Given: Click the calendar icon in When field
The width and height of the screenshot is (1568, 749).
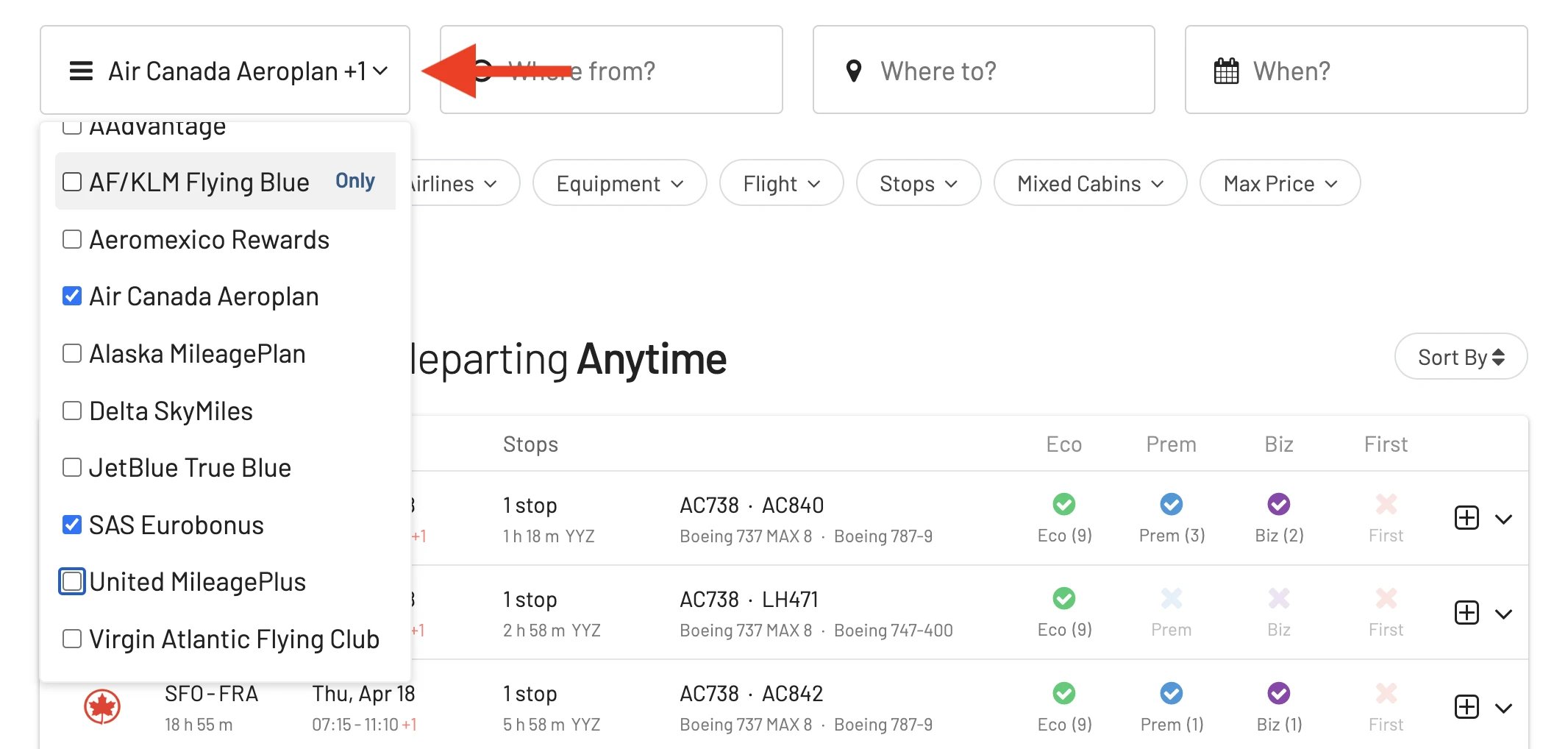Looking at the screenshot, I should (x=1226, y=71).
